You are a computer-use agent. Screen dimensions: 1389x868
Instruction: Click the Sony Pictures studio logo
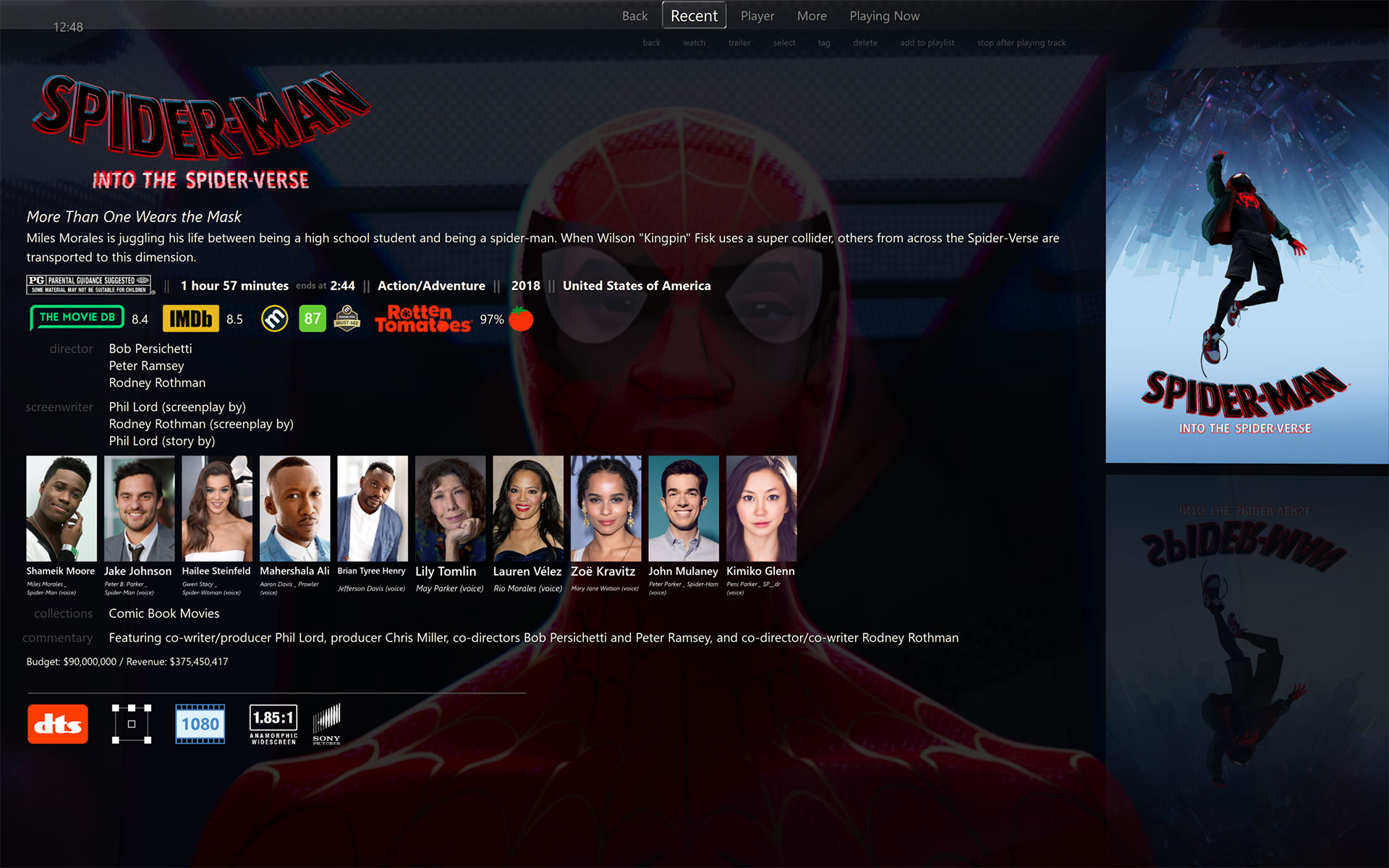(x=326, y=724)
